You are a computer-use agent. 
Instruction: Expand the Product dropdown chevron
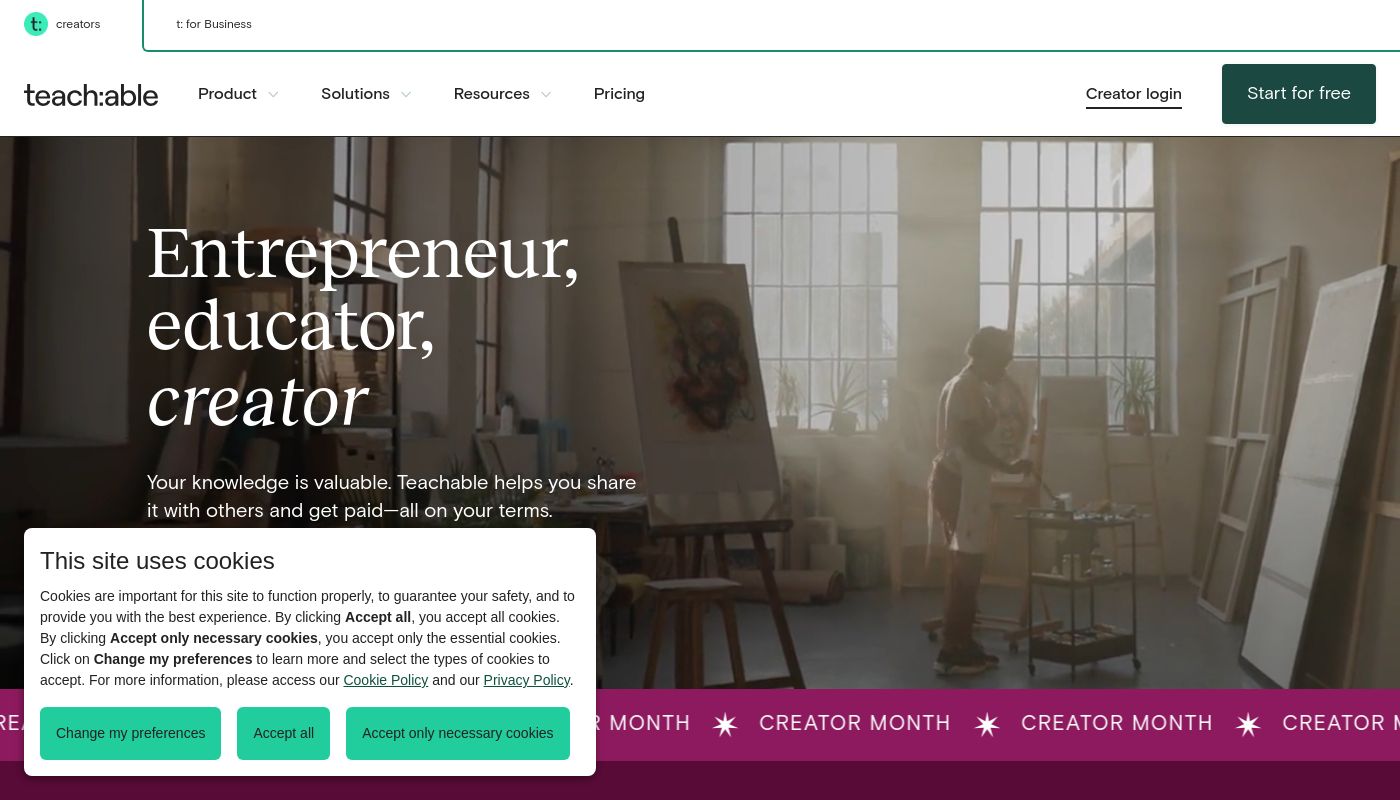(x=273, y=95)
